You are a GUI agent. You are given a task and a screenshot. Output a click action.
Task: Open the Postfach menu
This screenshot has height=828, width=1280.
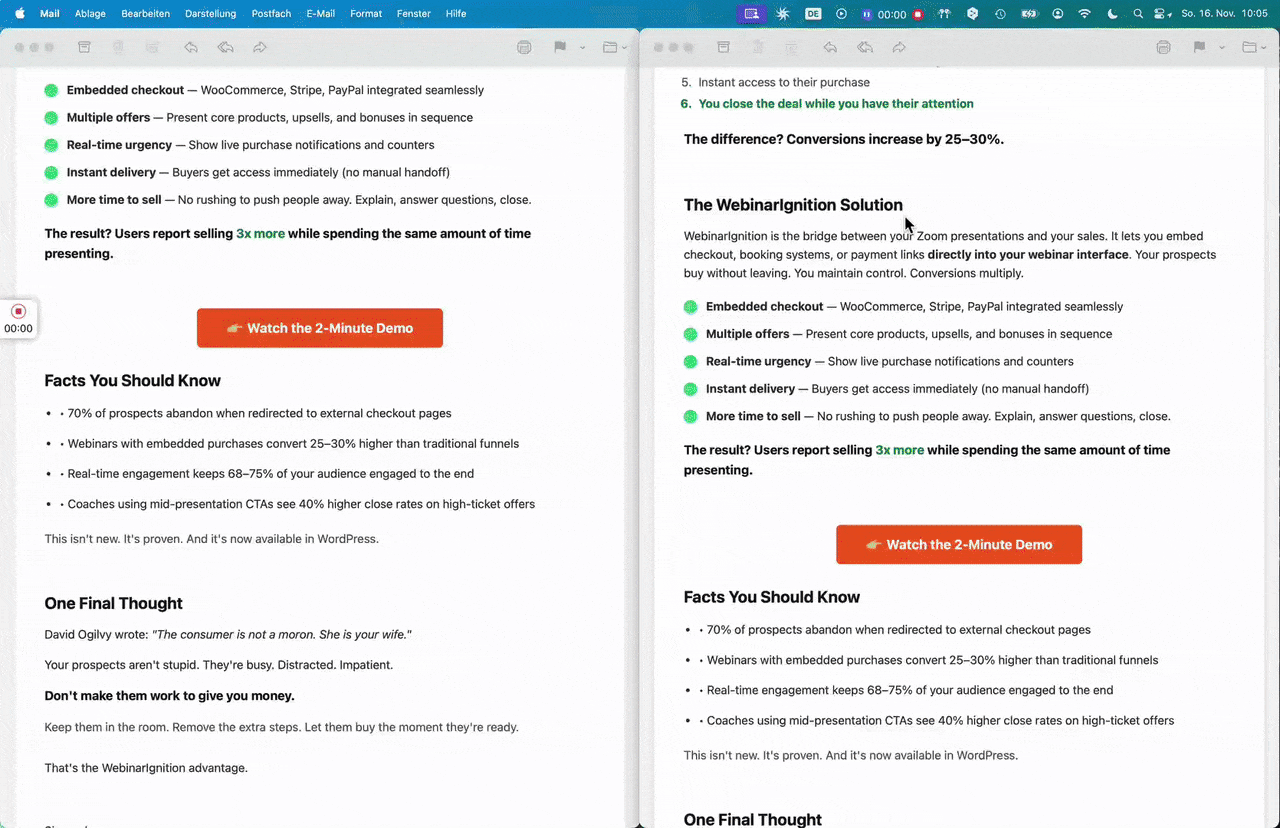(270, 13)
